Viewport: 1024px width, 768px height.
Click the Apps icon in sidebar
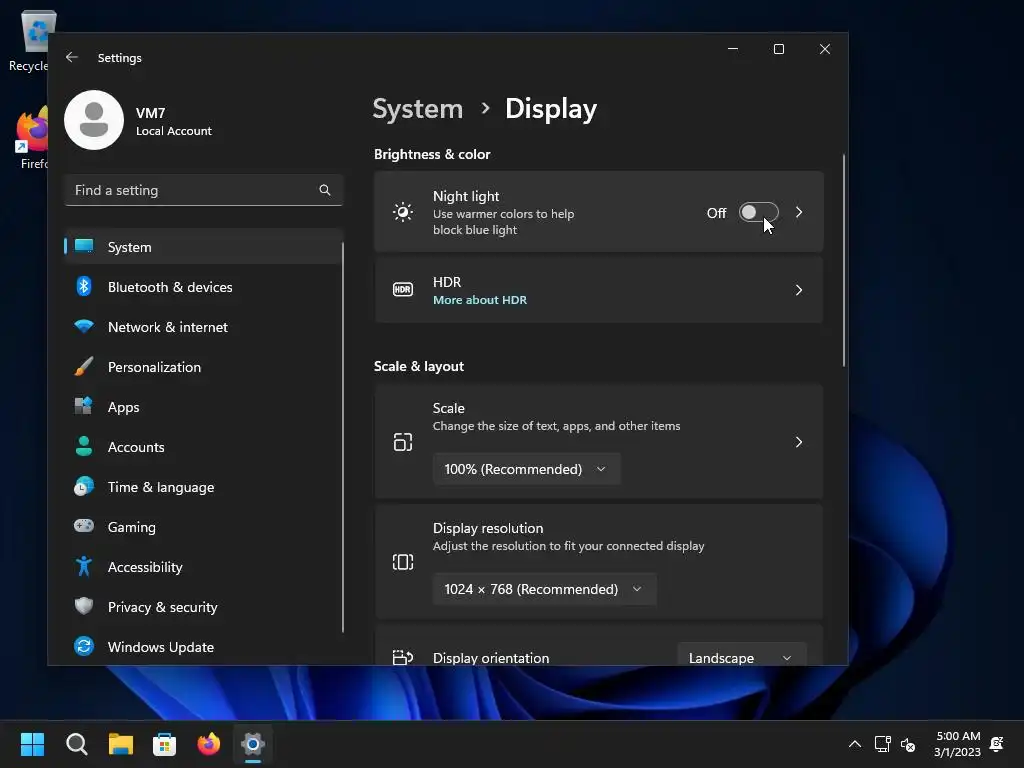(x=84, y=406)
